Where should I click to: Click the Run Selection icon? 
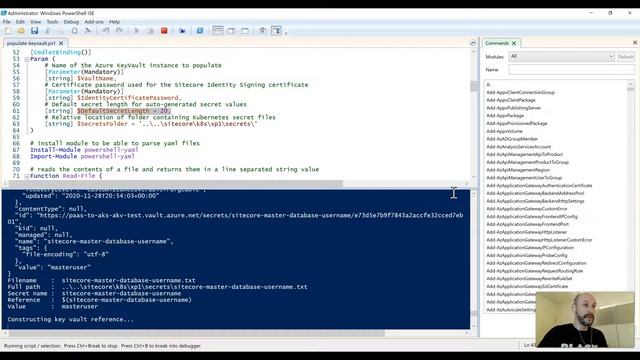150,31
